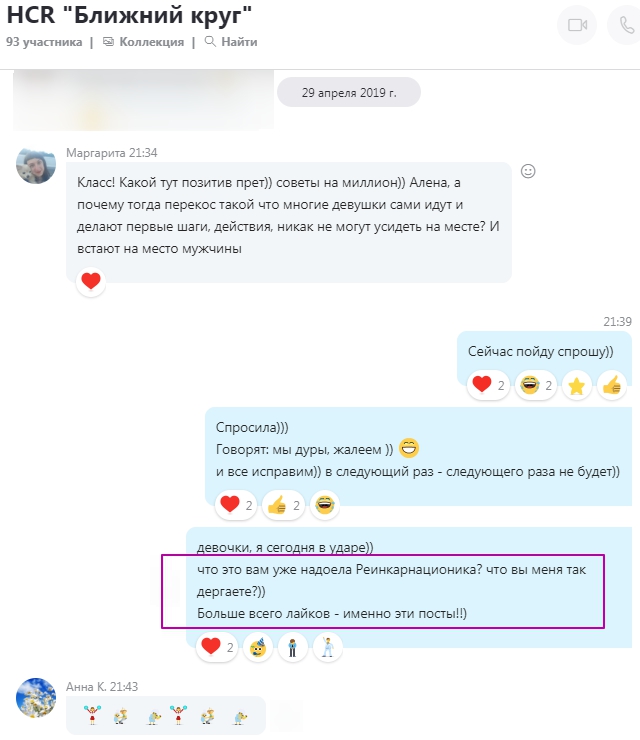Click heart reaction under "девочки, я сегодня в ударе"

[217, 647]
